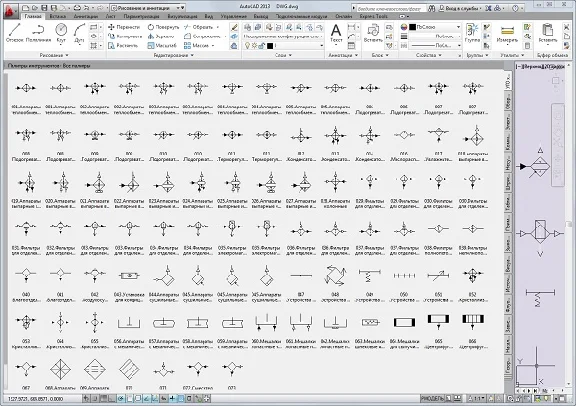Viewport: 576px width, 406px height.
Task: Open Layer Properties icon in Слои panel
Action: (x=248, y=27)
